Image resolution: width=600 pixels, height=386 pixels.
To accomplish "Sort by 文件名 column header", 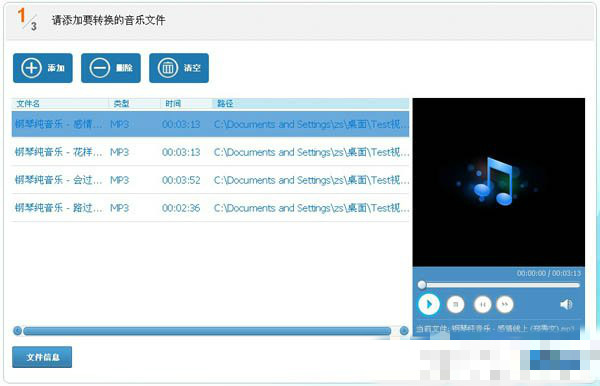I will pyautogui.click(x=60, y=104).
